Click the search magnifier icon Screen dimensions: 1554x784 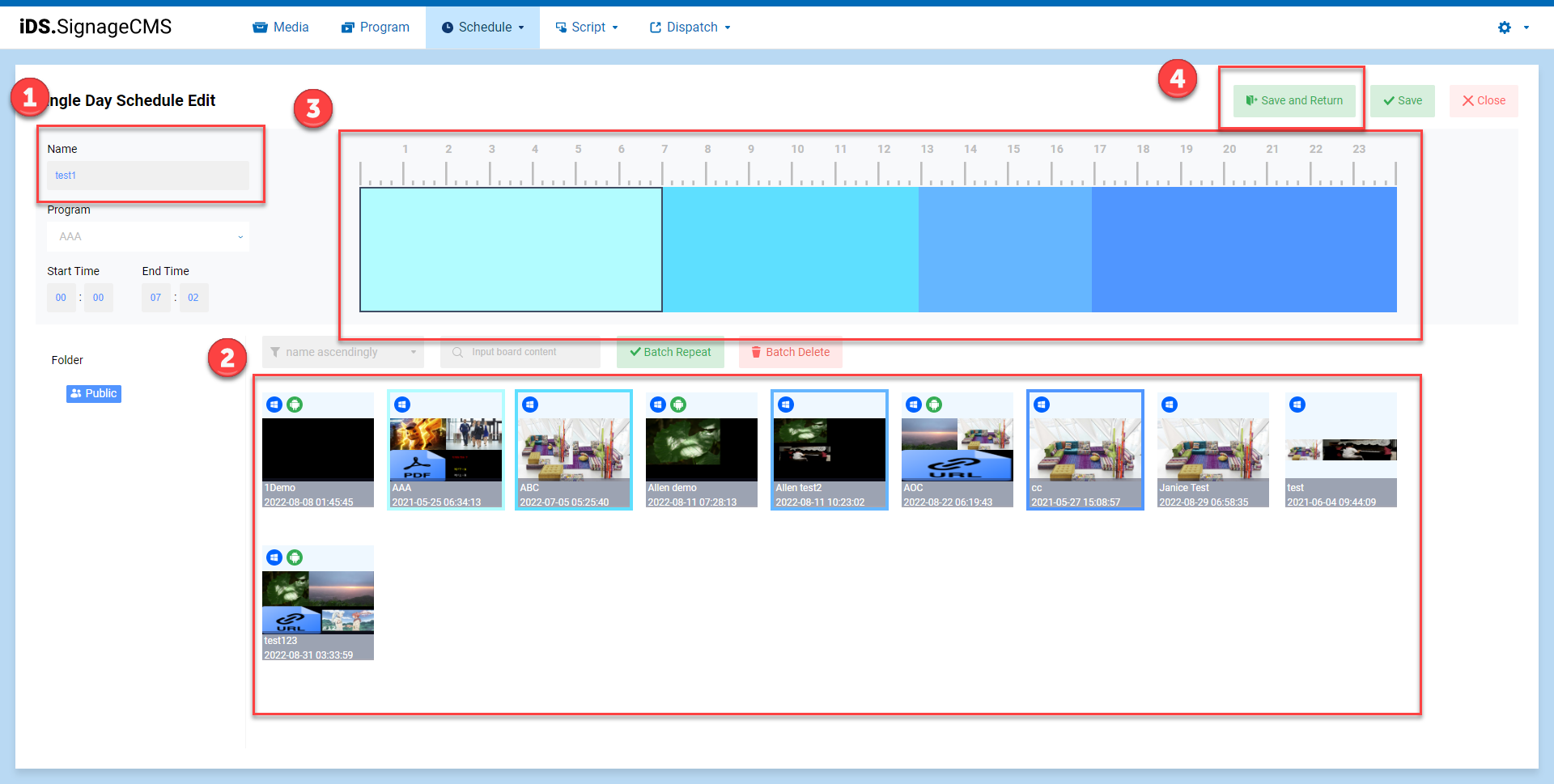458,352
